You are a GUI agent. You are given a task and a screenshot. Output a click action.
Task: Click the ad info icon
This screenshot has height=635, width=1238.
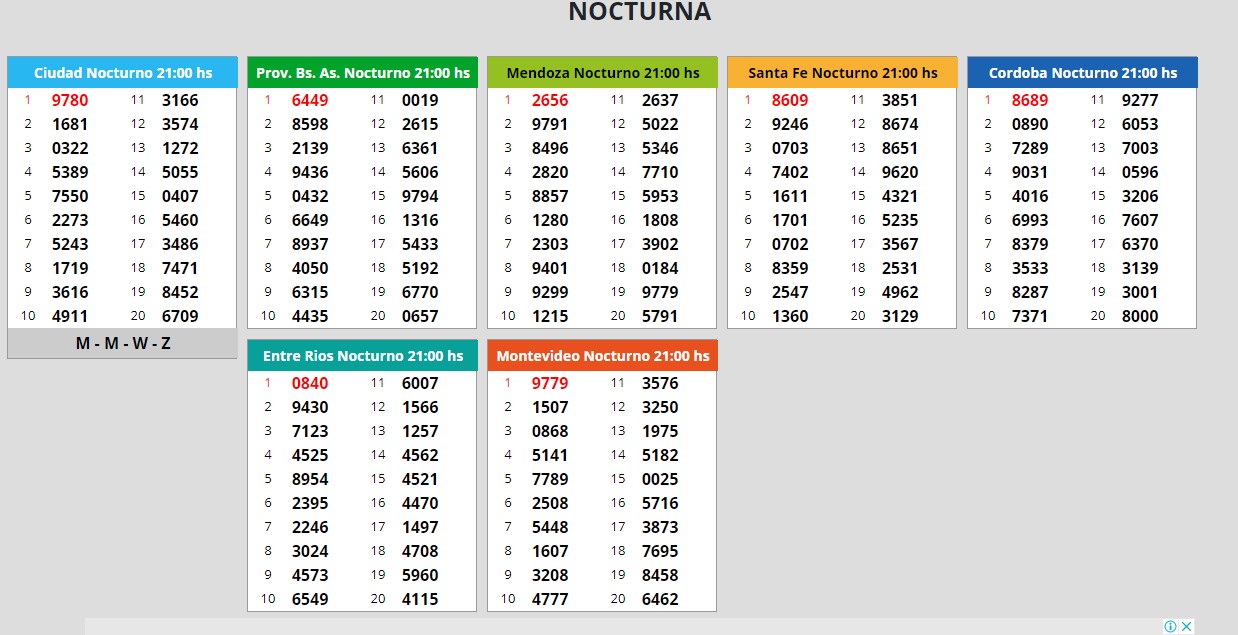click(1170, 627)
